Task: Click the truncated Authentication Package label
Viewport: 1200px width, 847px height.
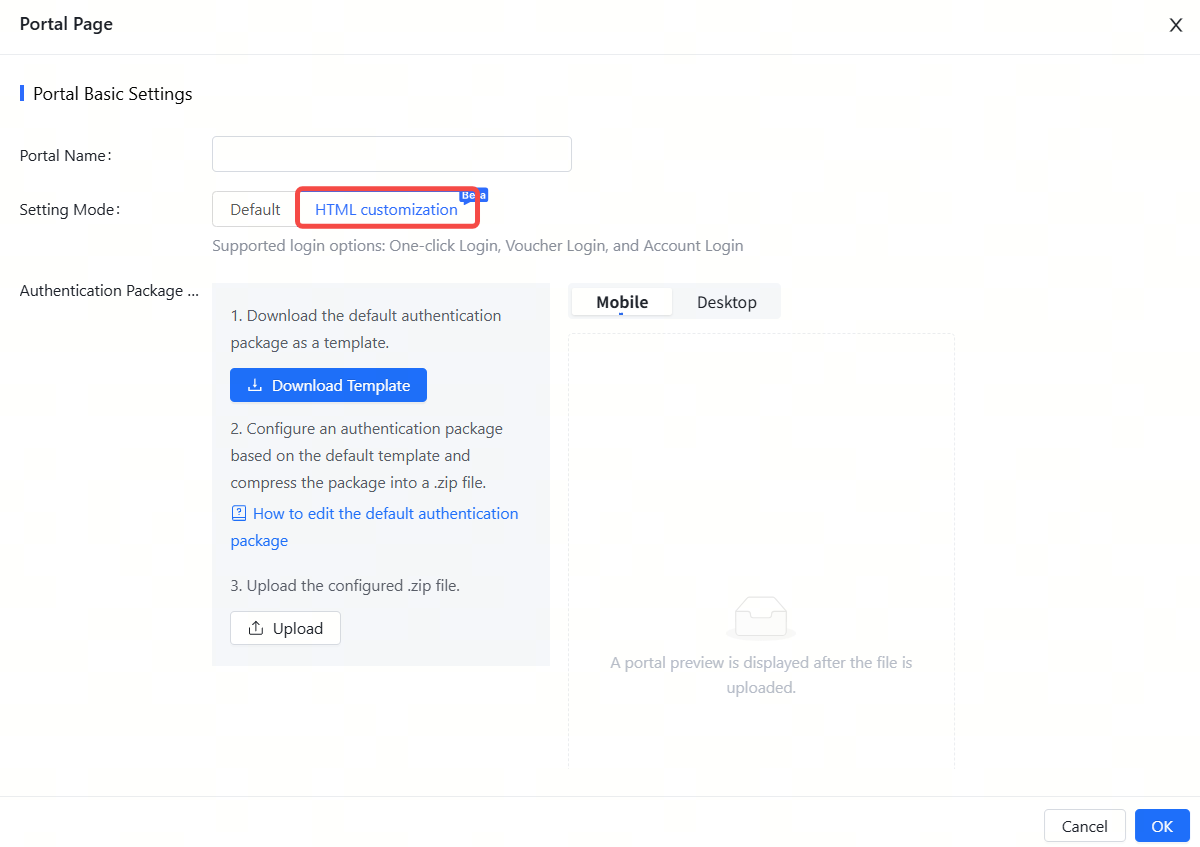Action: [x=108, y=290]
